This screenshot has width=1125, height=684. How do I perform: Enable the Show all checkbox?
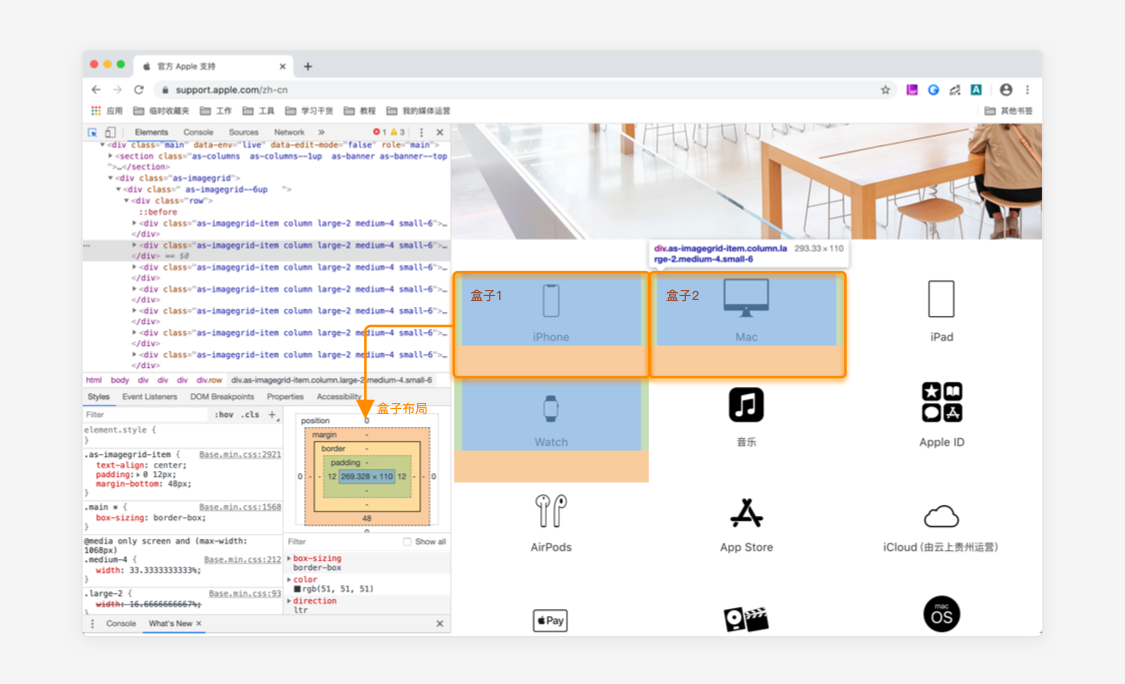(x=407, y=542)
